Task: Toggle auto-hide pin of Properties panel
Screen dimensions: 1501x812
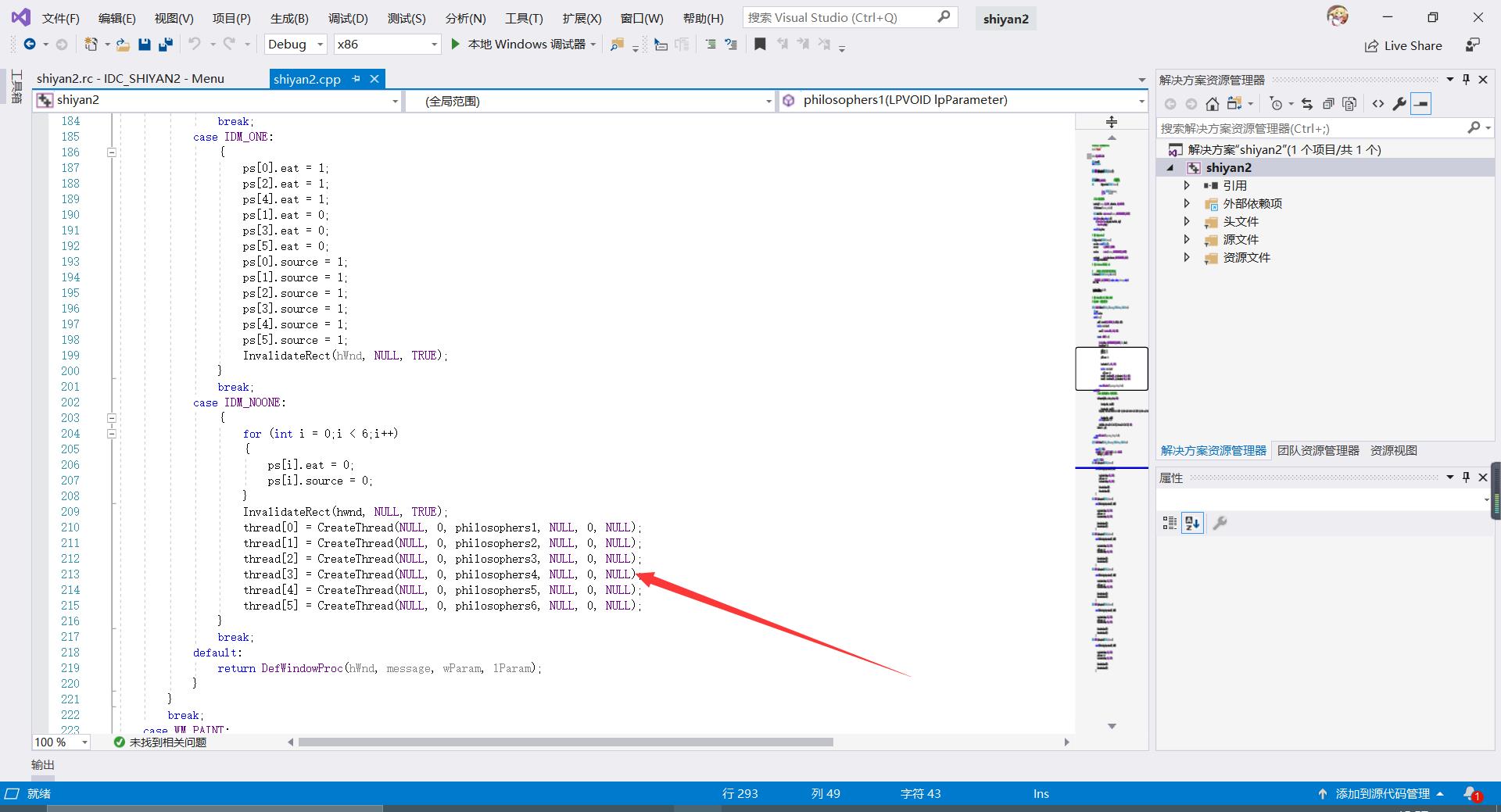Action: coord(1466,478)
